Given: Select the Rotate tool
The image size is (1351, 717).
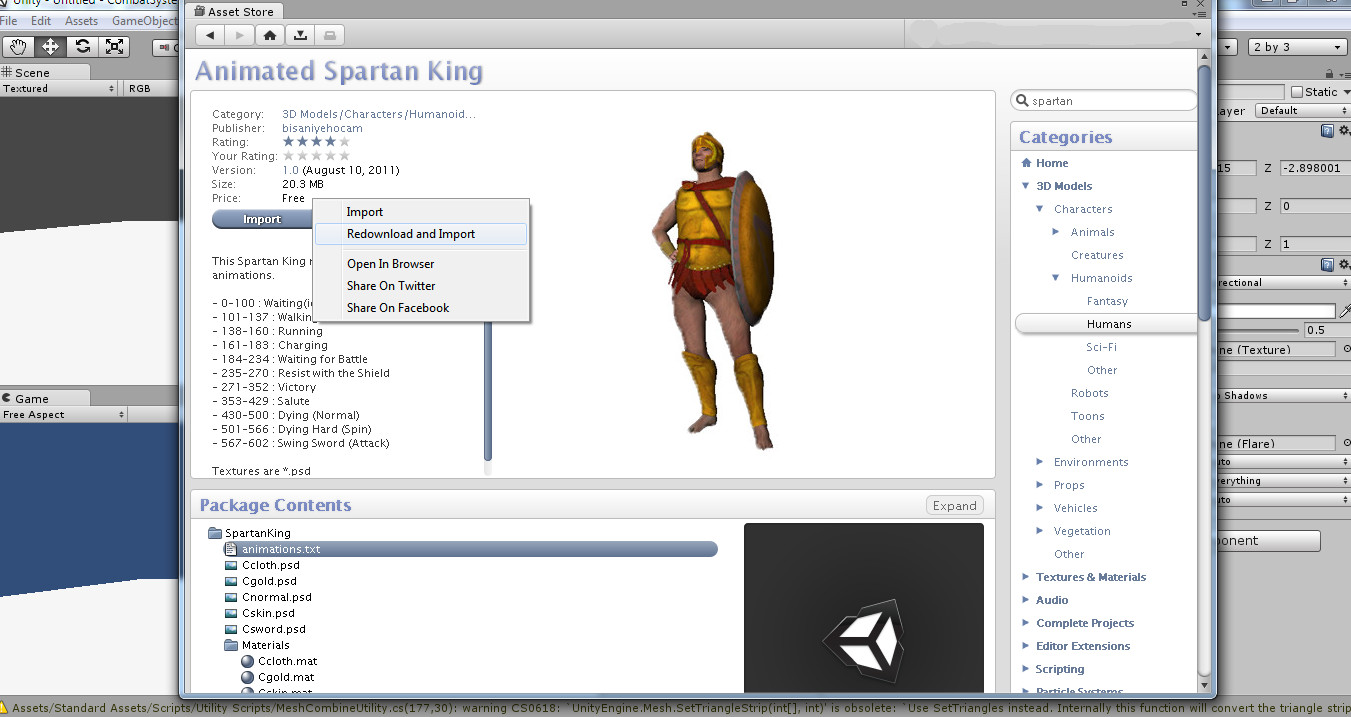Looking at the screenshot, I should (x=83, y=46).
